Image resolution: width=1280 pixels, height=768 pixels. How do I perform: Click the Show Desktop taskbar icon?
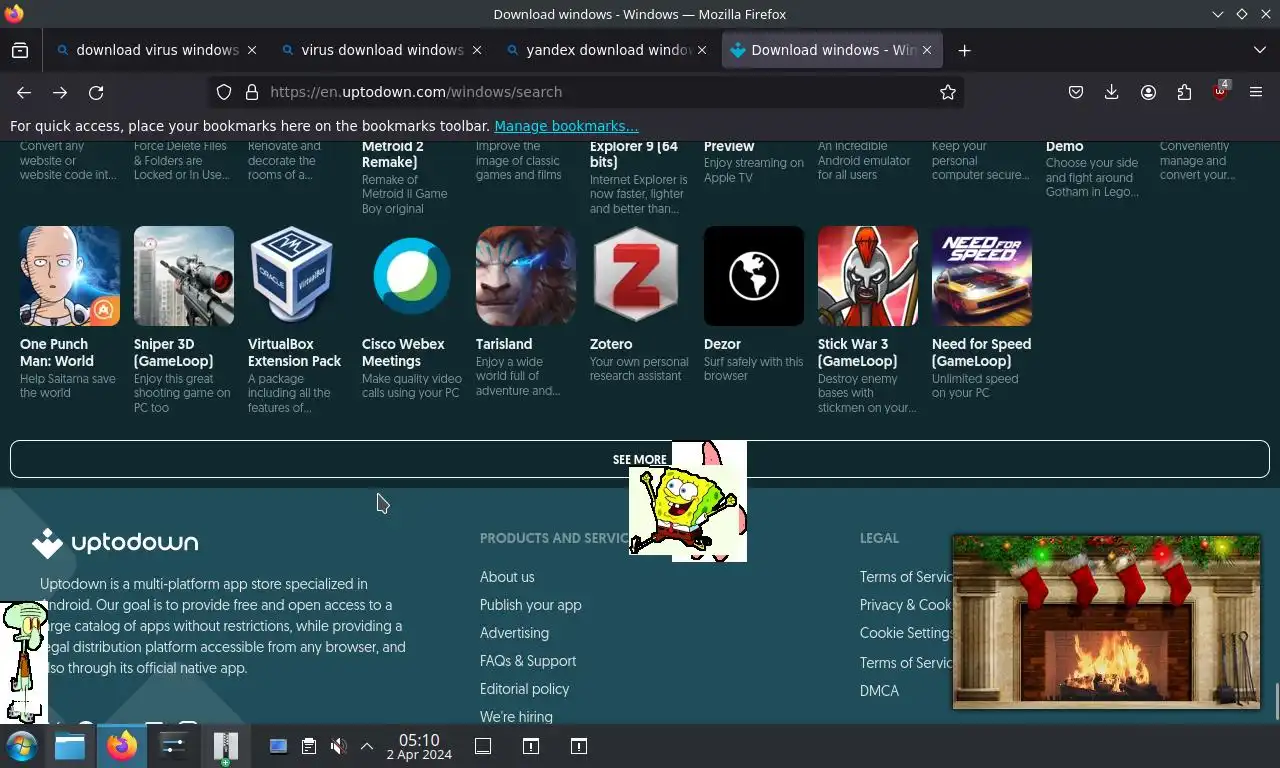(483, 746)
